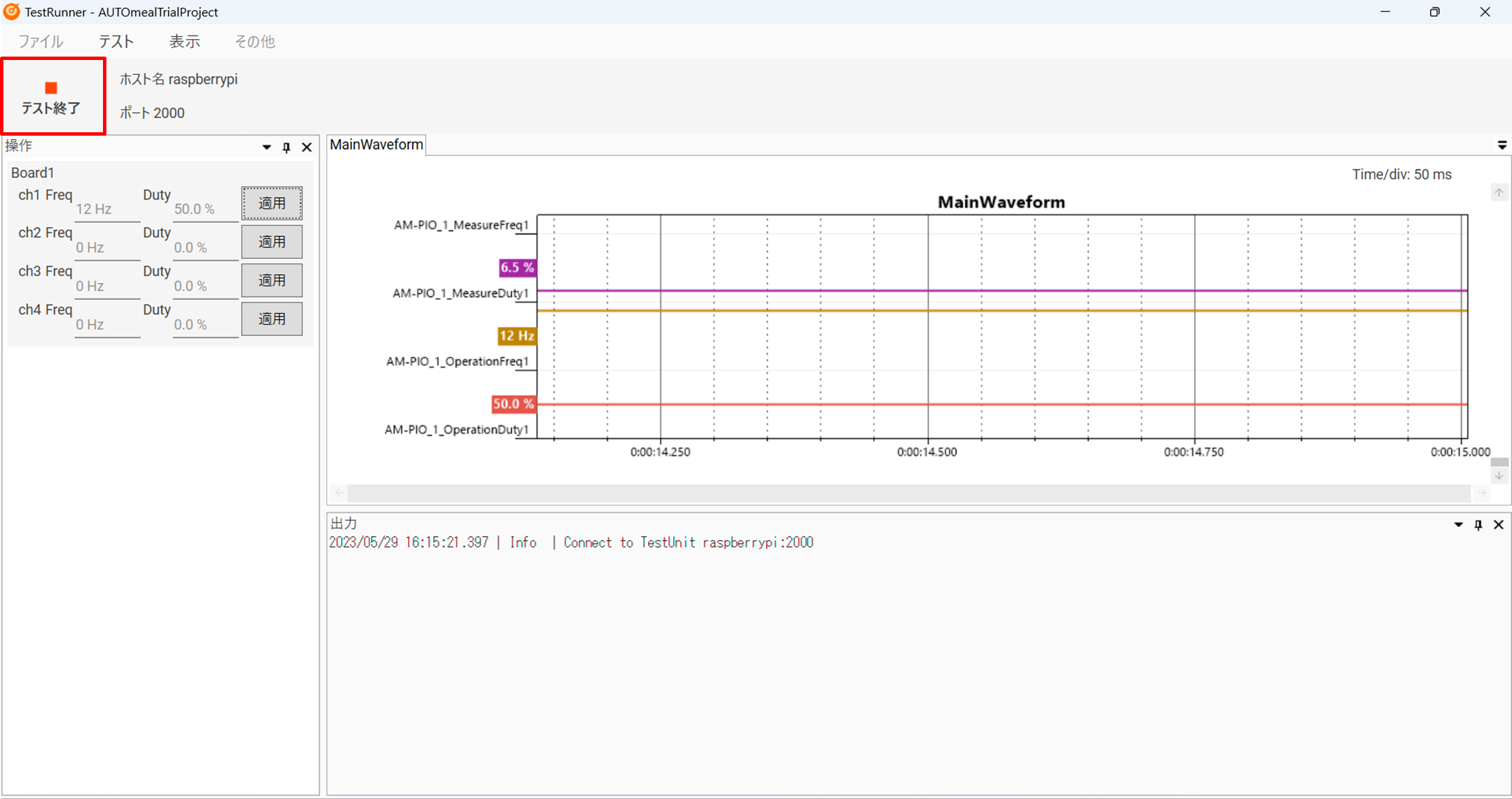Apply ch3 settings with 適用 button
1512x799 pixels.
point(271,280)
